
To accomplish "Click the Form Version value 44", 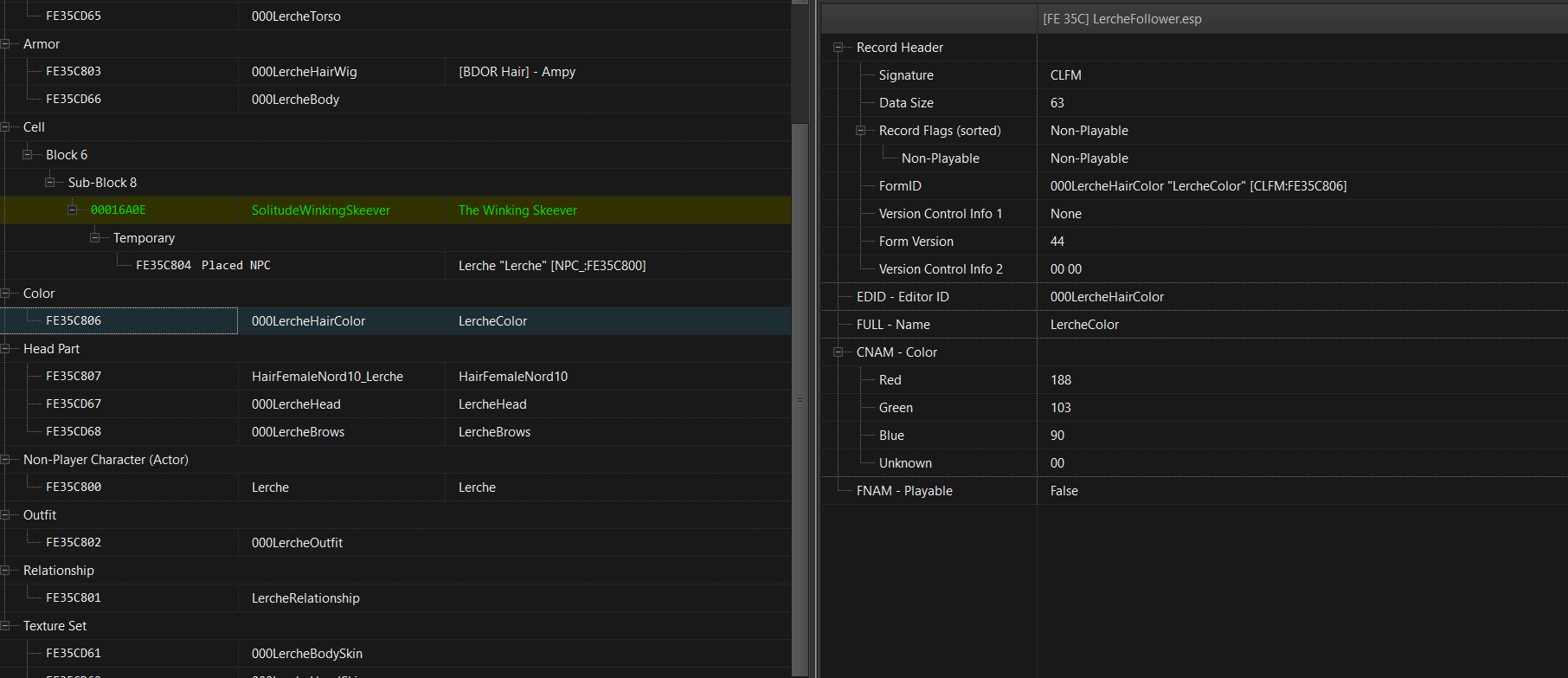I will (1057, 242).
